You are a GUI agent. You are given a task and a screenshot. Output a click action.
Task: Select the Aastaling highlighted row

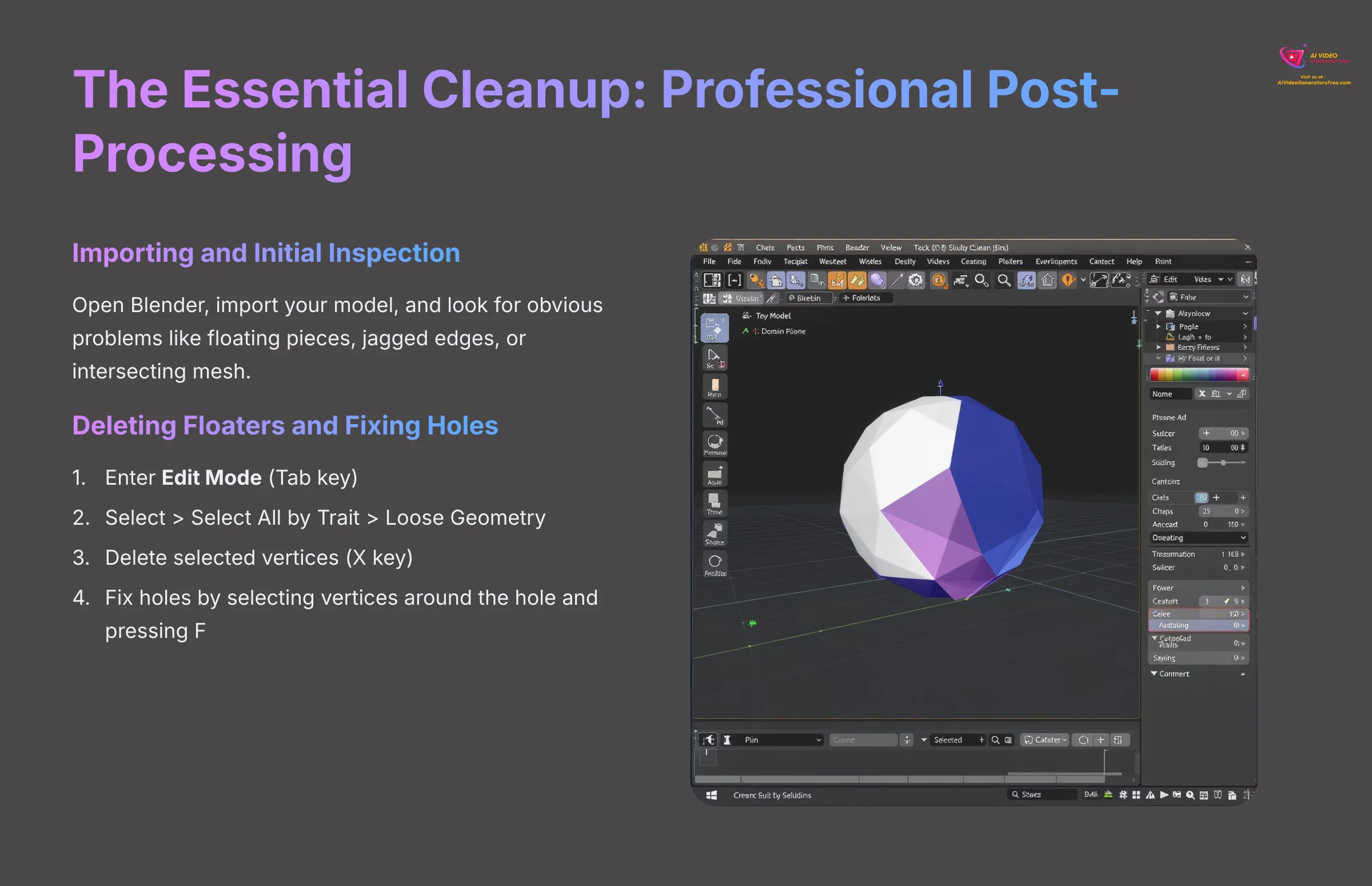(1199, 625)
